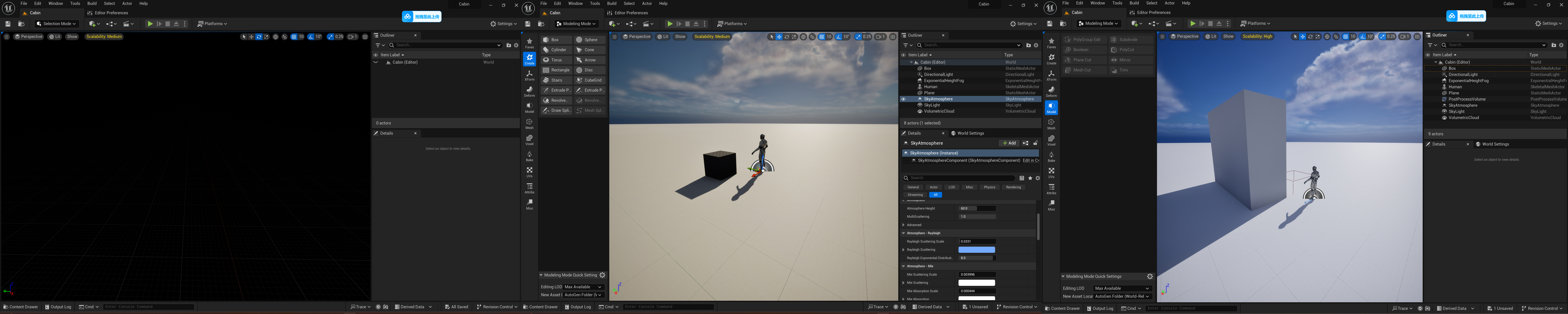Enable the All filter in Details panel
1568x314 pixels.
(936, 195)
